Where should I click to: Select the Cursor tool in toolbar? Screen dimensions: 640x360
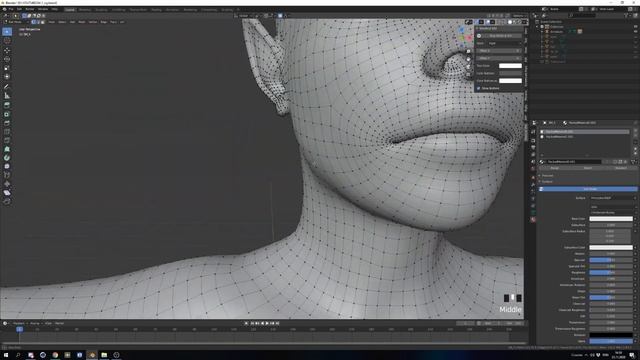tap(7, 41)
